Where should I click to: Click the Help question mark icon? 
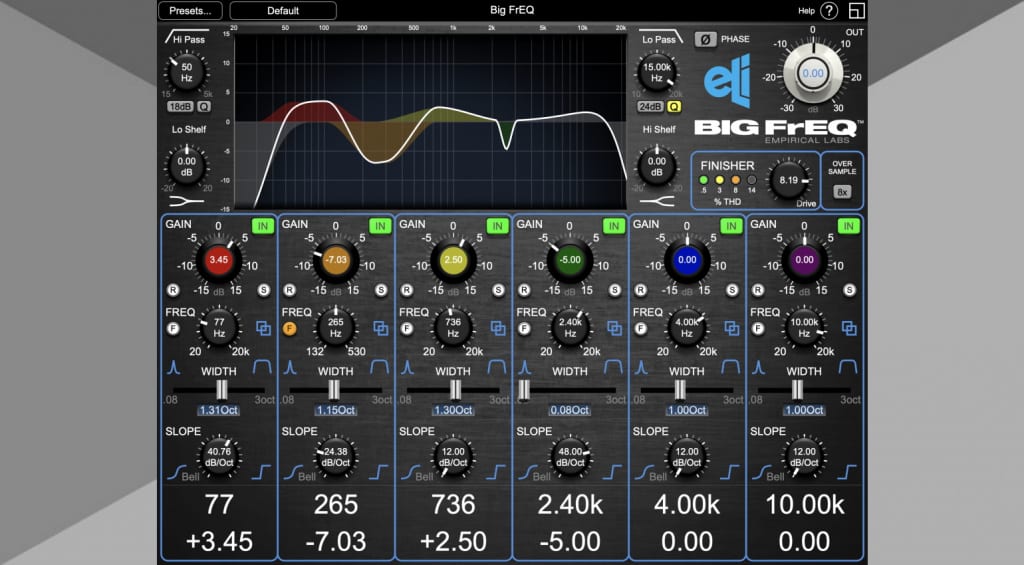(x=829, y=10)
